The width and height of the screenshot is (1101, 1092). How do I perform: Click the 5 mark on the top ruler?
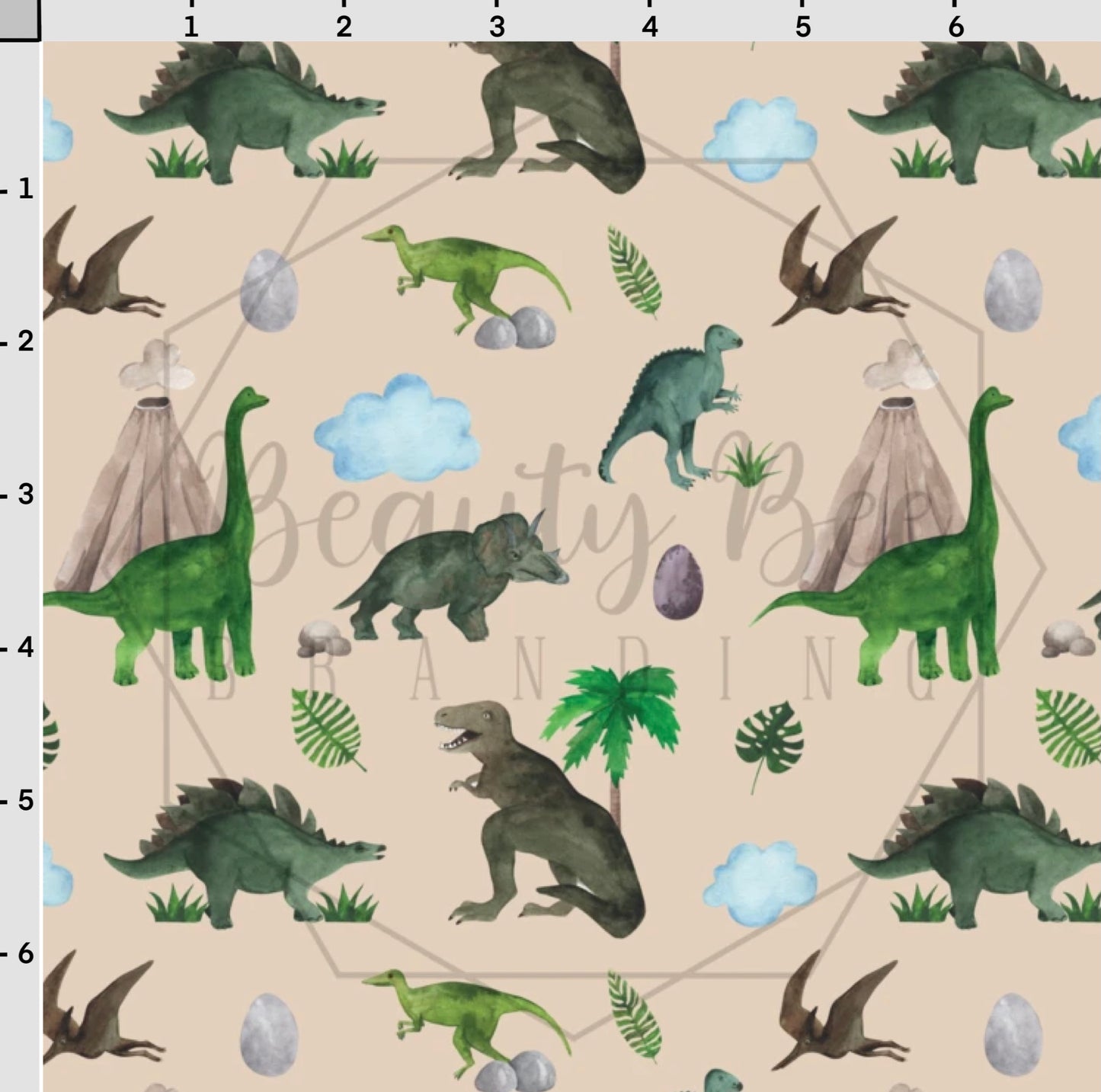click(802, 27)
